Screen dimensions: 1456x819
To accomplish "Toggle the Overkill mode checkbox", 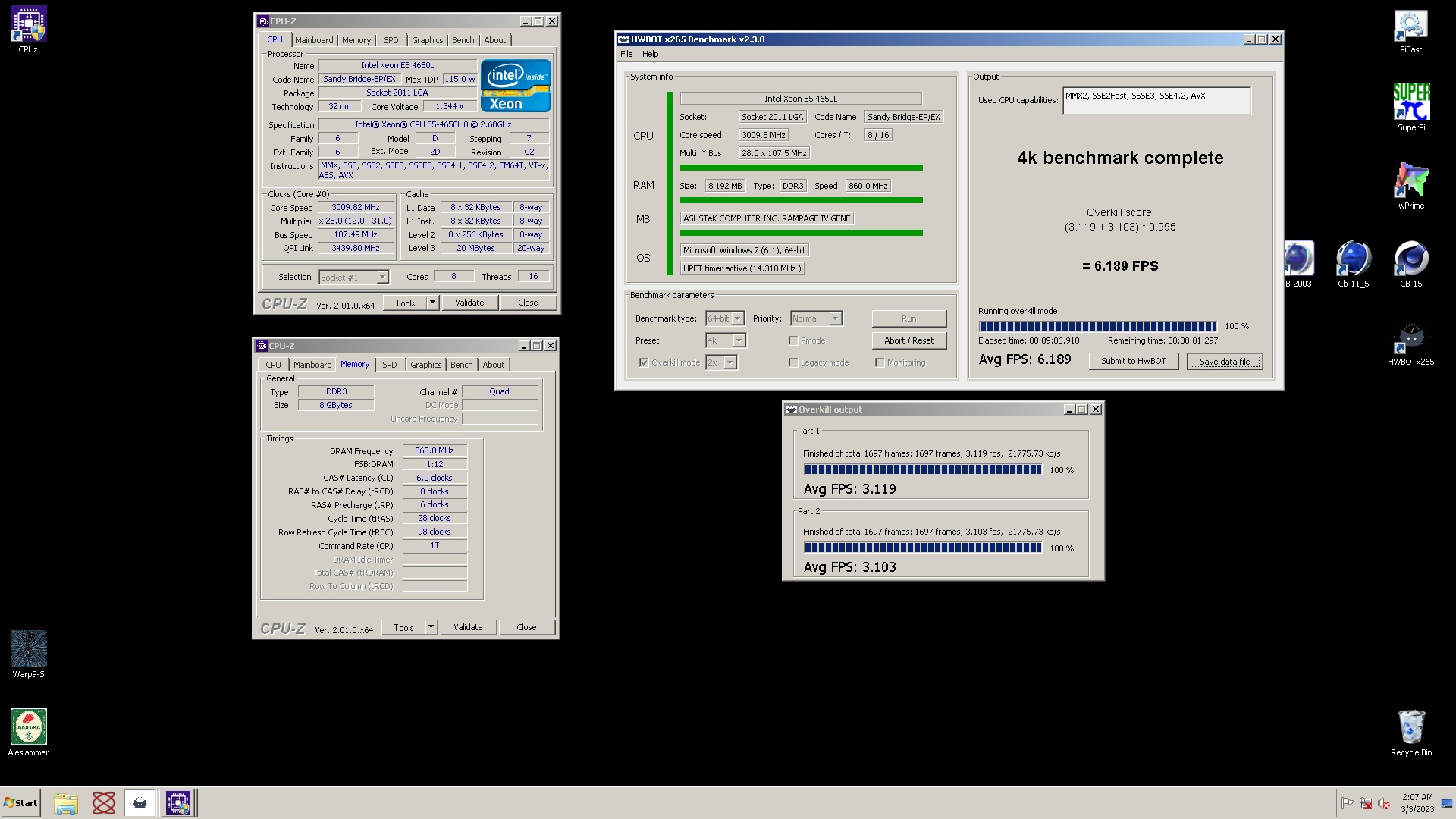I will 644,362.
